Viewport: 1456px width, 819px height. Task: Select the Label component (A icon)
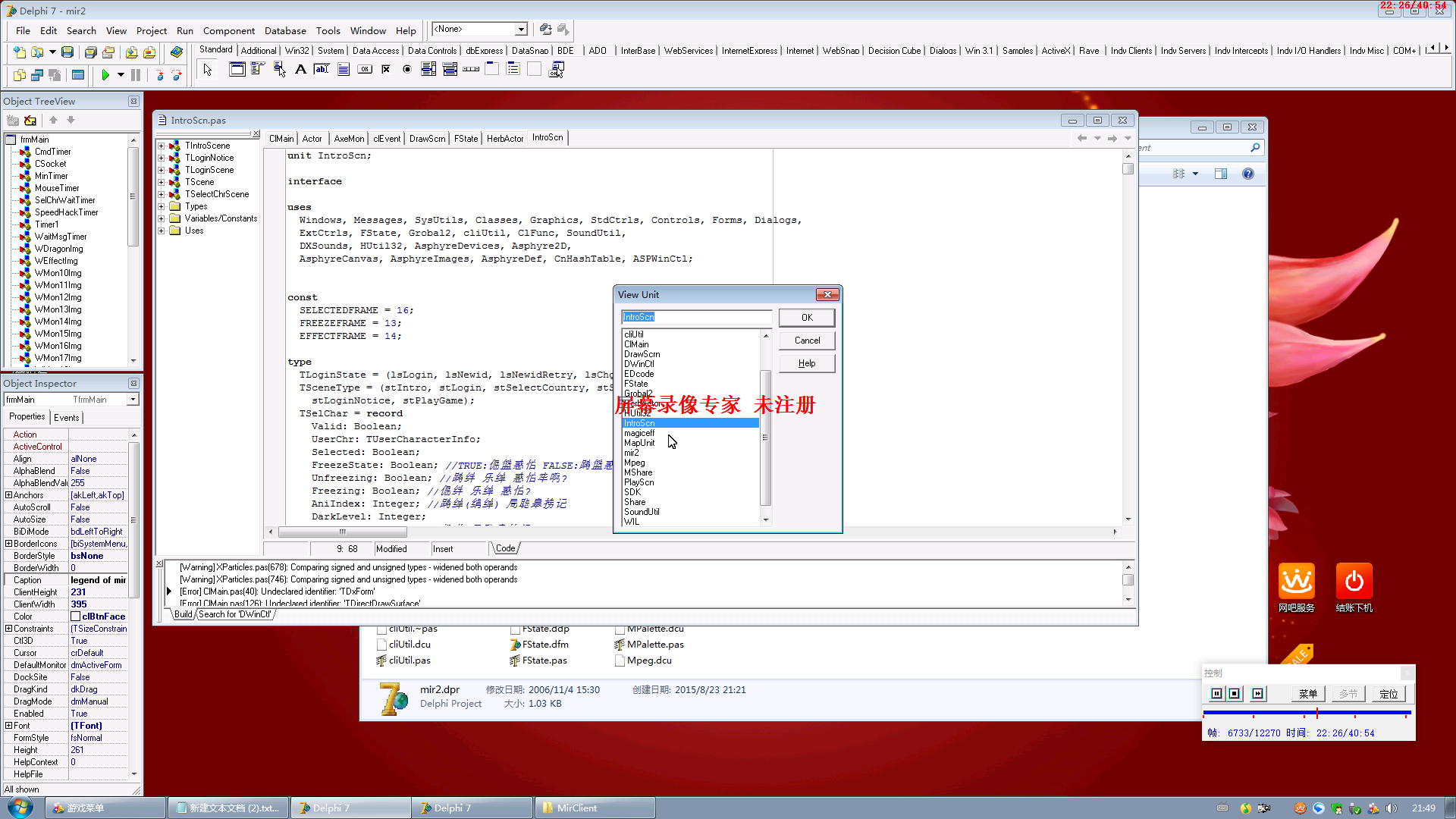[300, 70]
